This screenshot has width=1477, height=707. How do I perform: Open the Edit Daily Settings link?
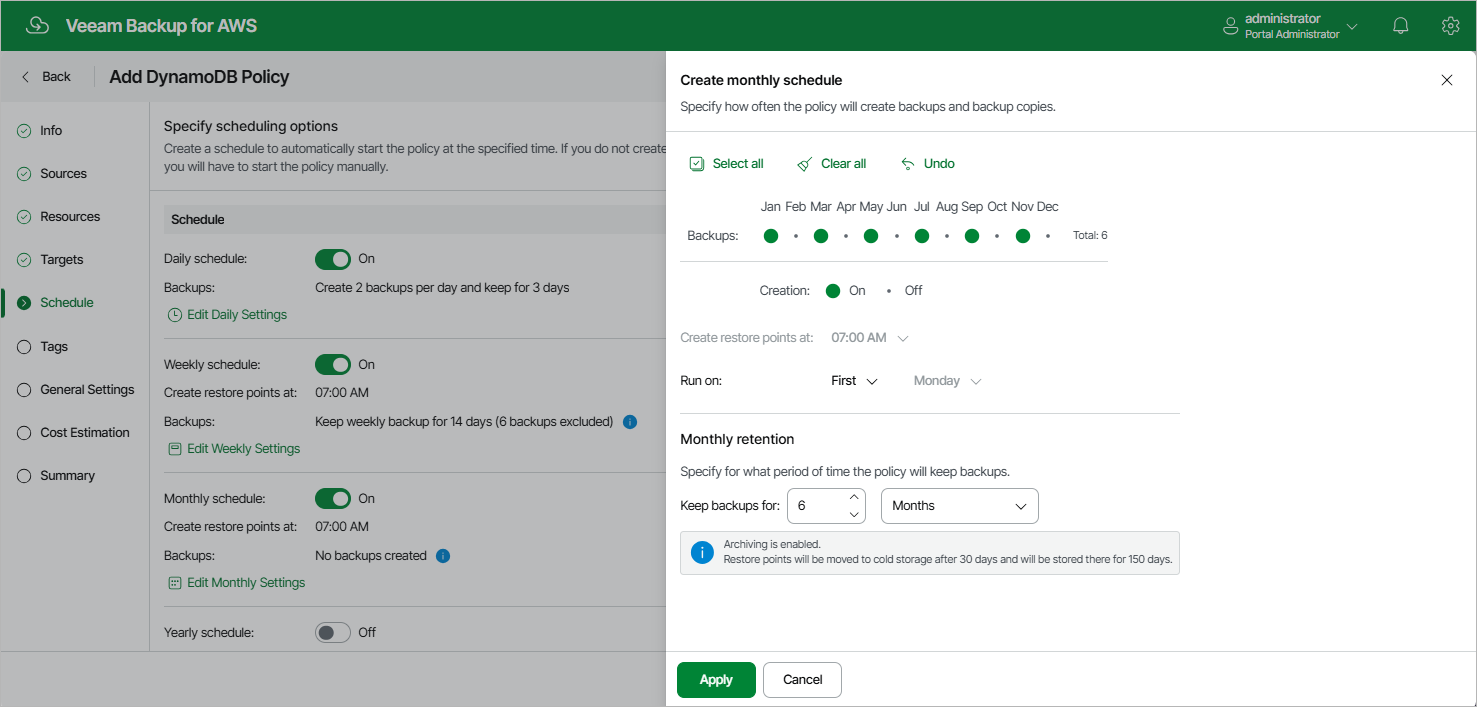[237, 315]
